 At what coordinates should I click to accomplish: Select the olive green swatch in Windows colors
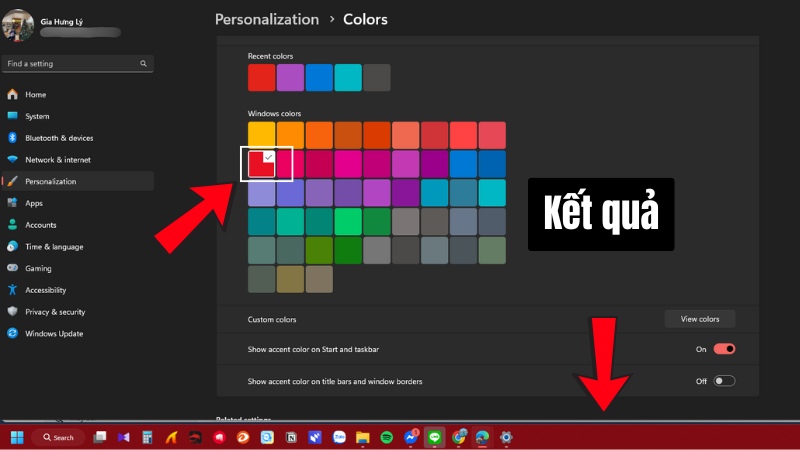tap(319, 251)
